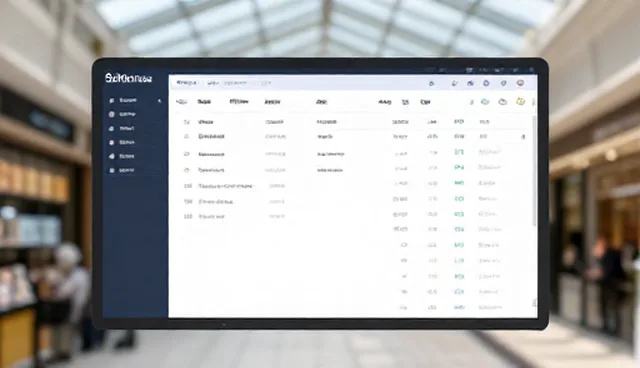Click the shield-shaped icon in the top bar
Image resolution: width=640 pixels, height=368 pixels.
[x=504, y=83]
